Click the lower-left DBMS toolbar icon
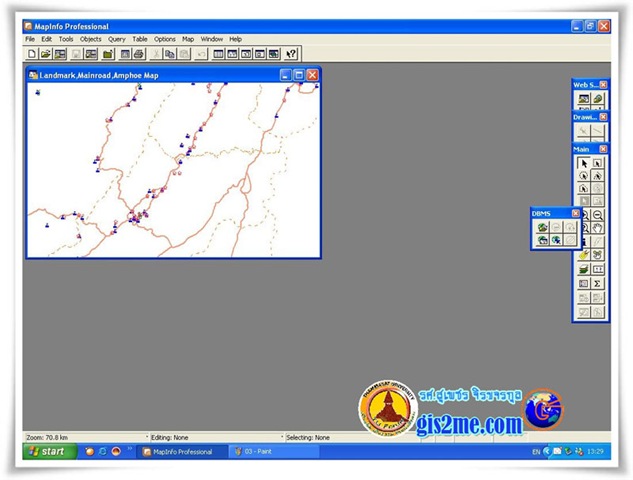This screenshot has height=480, width=633. (542, 240)
